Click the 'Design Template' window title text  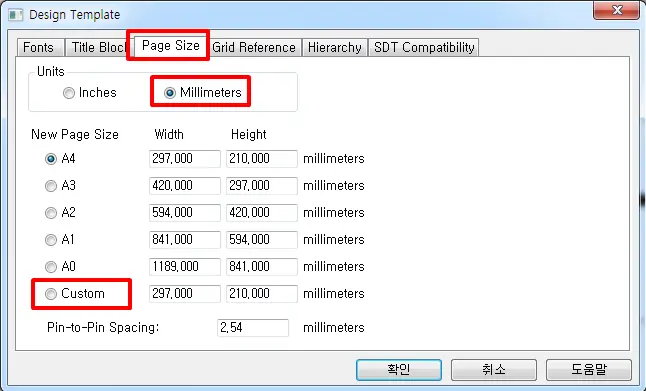(75, 15)
